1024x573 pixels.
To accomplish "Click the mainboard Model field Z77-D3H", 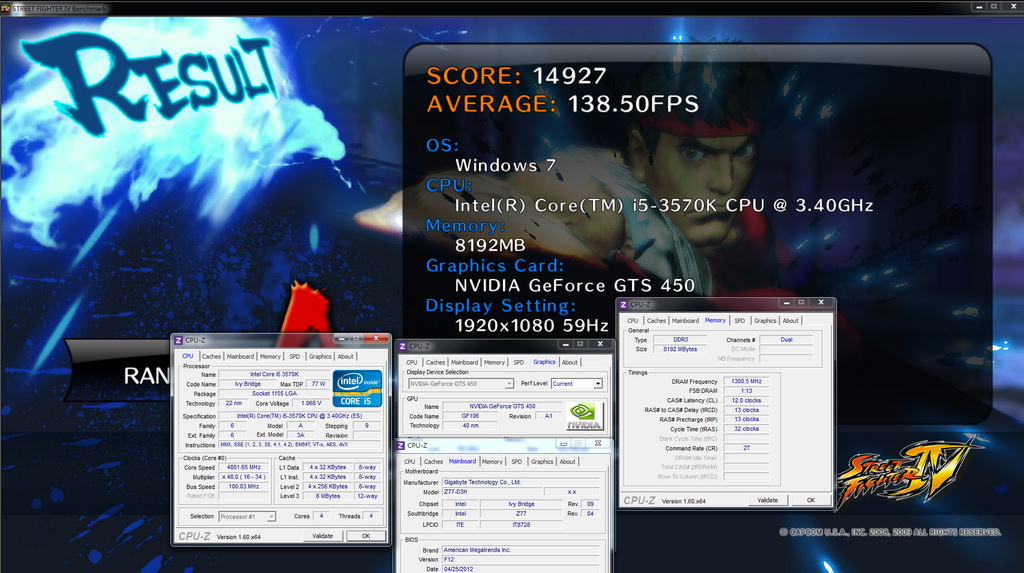I will [492, 492].
